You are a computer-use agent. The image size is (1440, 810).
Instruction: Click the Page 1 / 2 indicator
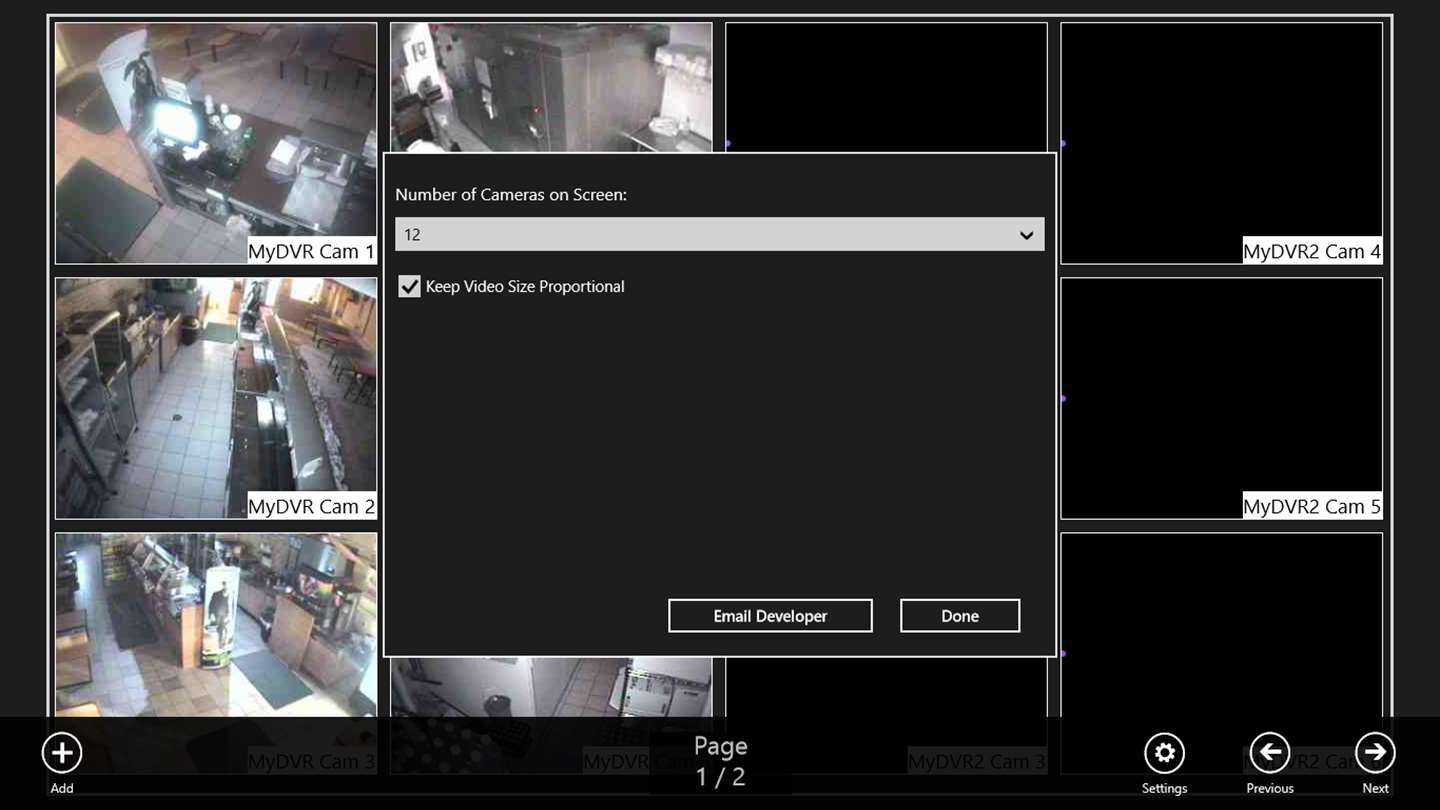point(721,761)
